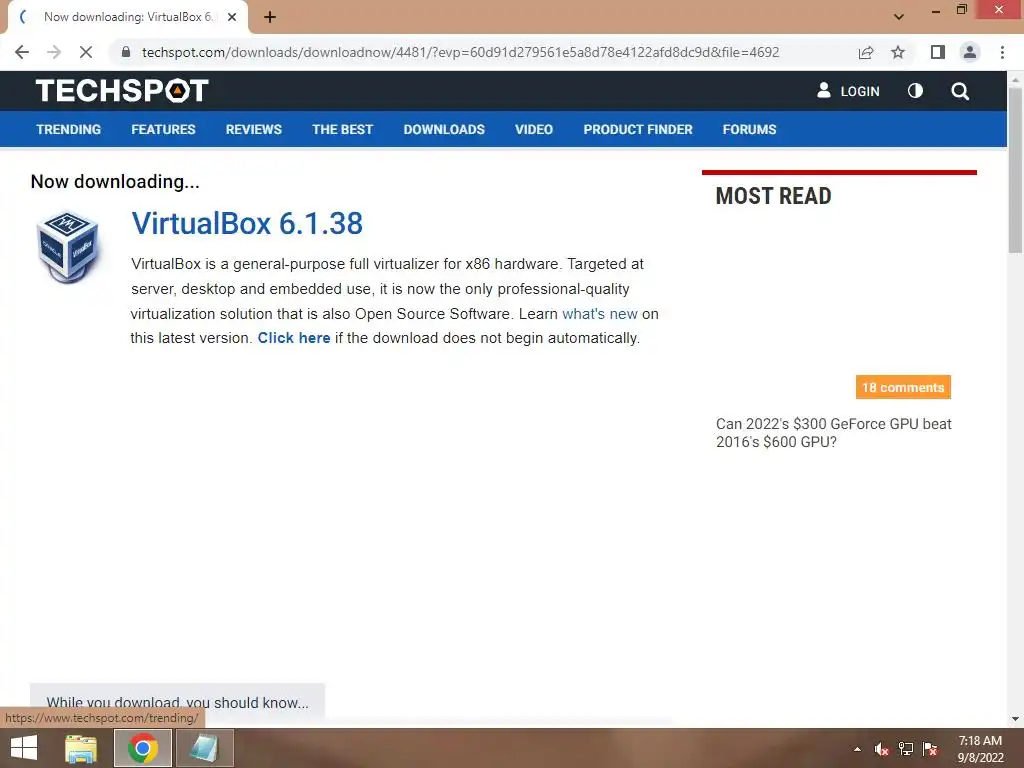
Task: Bookmark this page with star icon
Action: click(x=898, y=52)
